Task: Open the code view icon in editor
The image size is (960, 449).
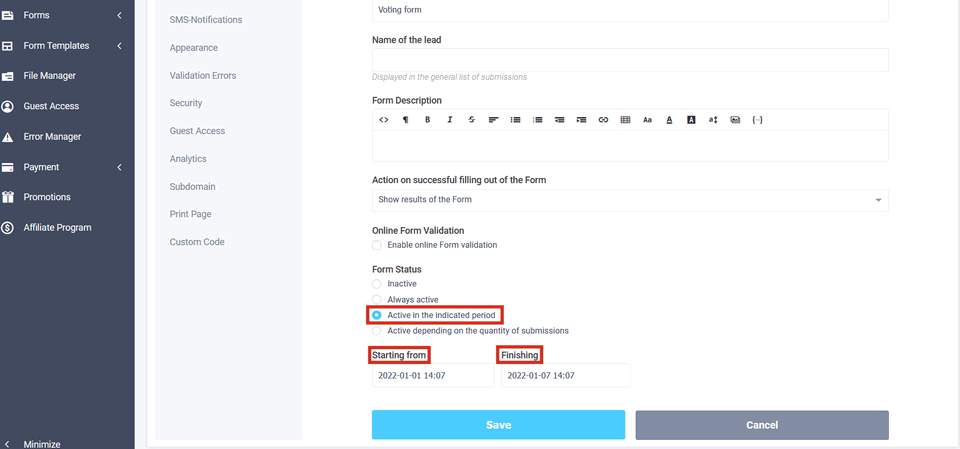Action: (384, 120)
